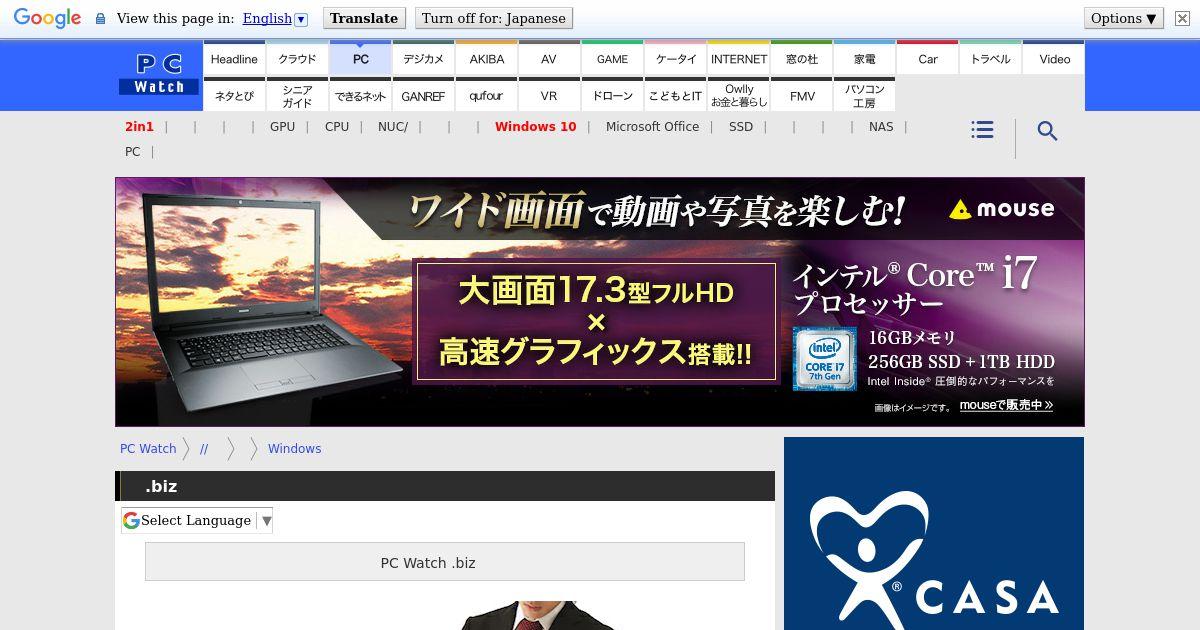Click the CPU topic link
Image resolution: width=1200 pixels, height=630 pixels.
337,127
